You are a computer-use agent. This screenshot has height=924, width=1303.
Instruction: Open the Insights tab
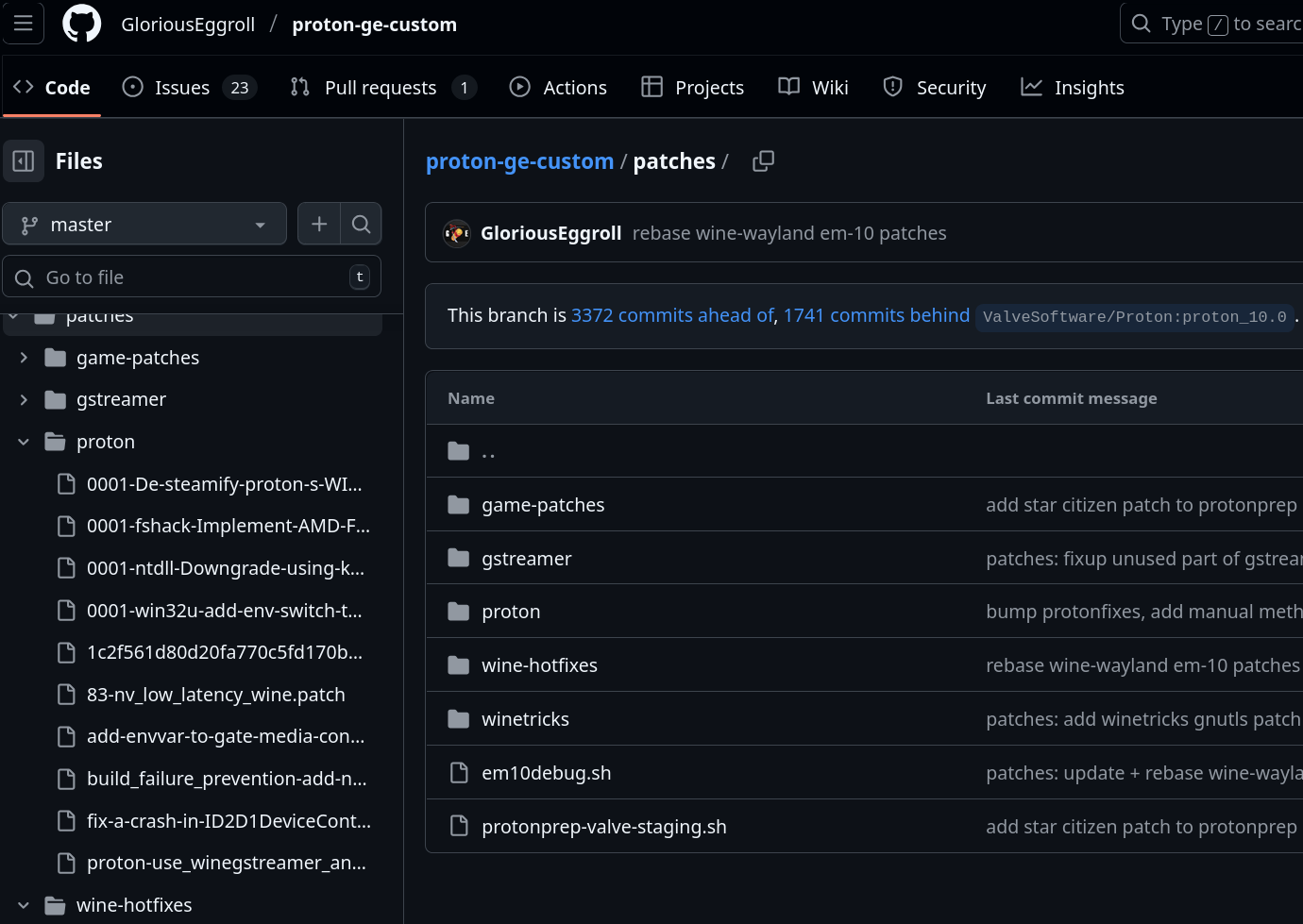[x=1073, y=88]
